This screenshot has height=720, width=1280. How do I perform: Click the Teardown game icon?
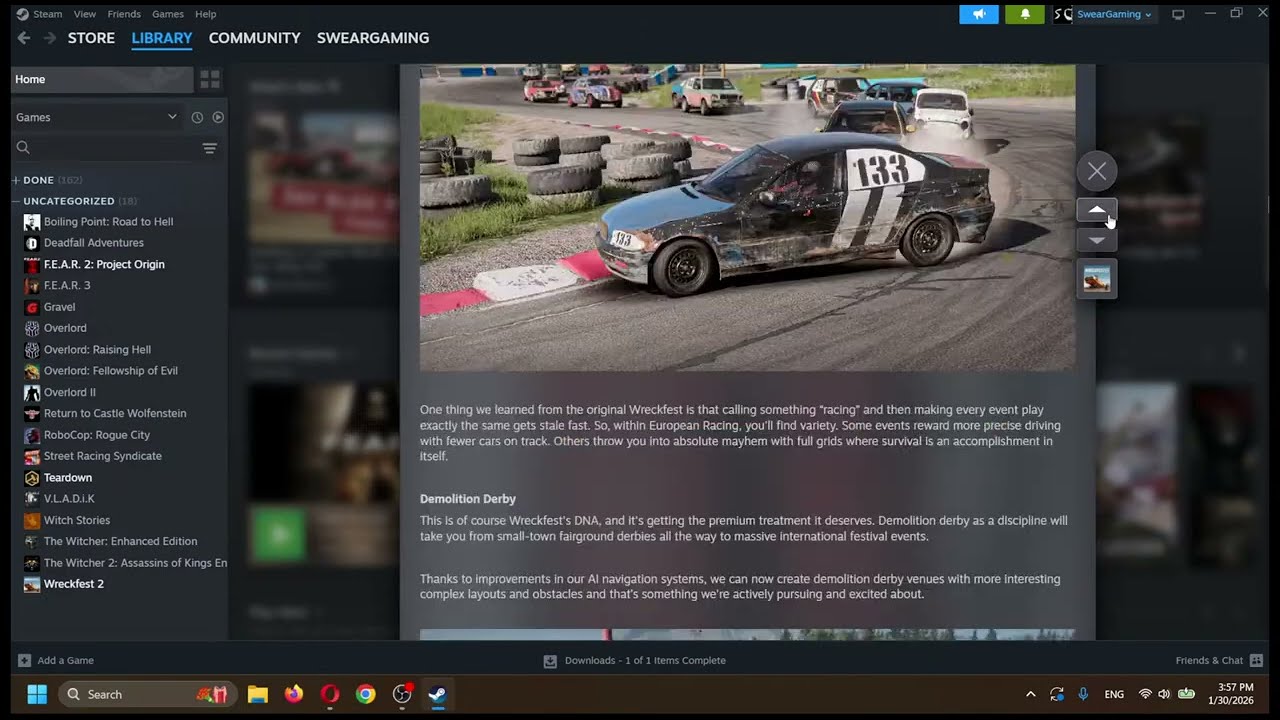(32, 478)
